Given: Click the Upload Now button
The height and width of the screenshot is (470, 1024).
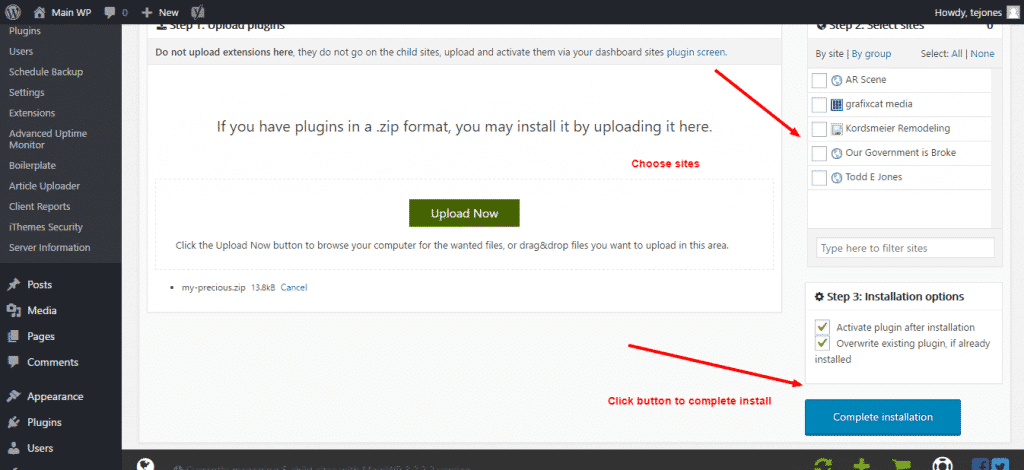Looking at the screenshot, I should (464, 213).
